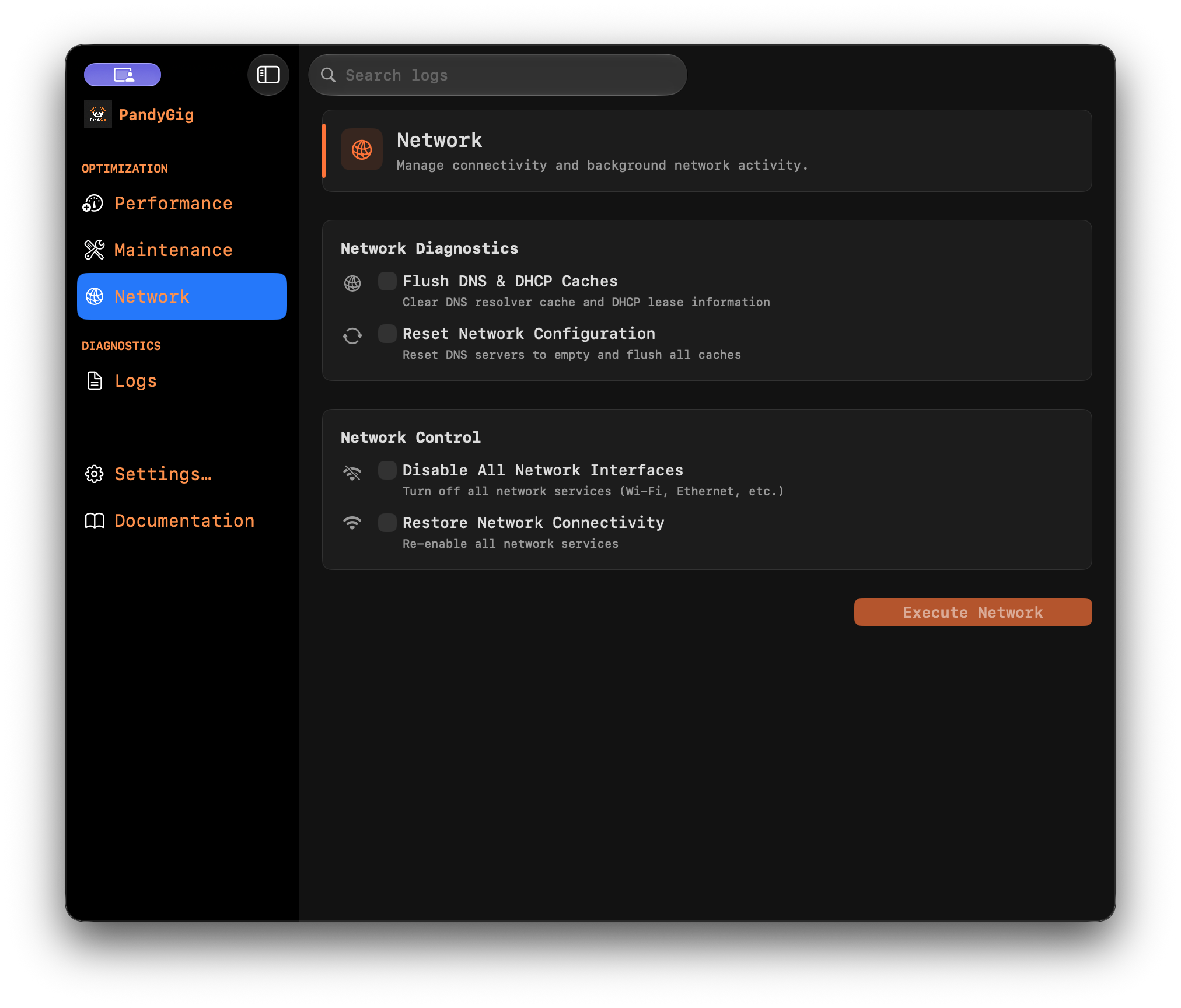
Task: Click the PandyGig app name
Action: pos(156,115)
